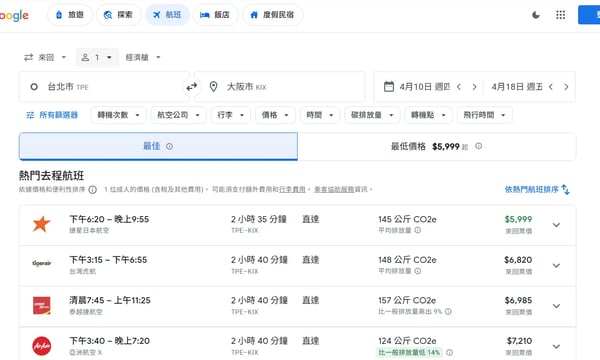Screen dimensions: 600x360
Task: Click emissions info icon for 148 公斤 flight
Action: pyautogui.click(x=417, y=271)
